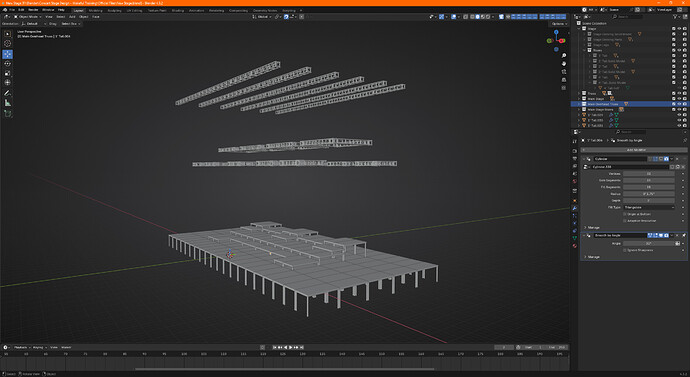690x377 pixels.
Task: Click the timeline horizontal scrollbar
Action: tap(285, 369)
